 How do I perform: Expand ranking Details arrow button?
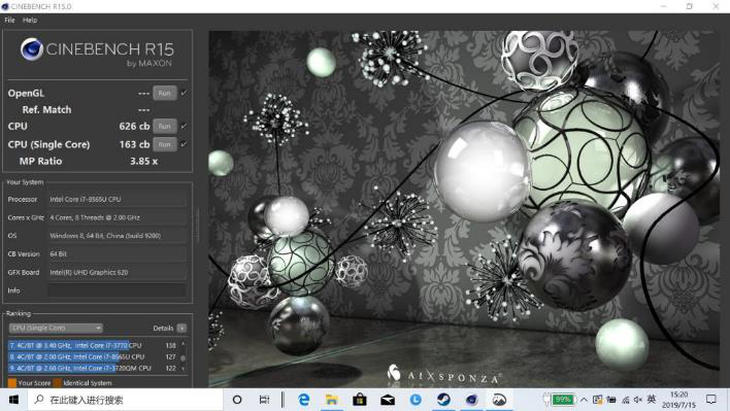click(181, 328)
